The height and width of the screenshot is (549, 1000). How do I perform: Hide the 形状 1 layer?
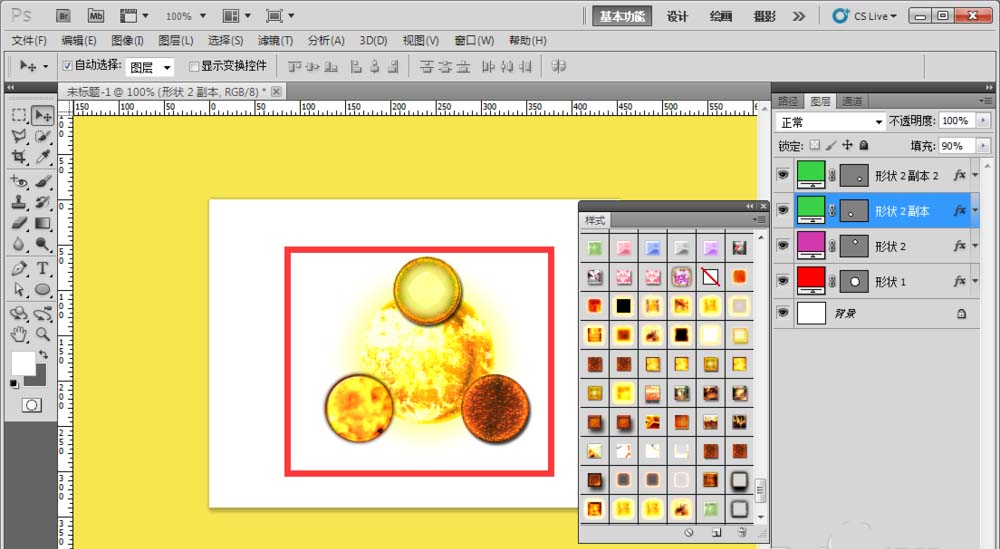(x=783, y=282)
